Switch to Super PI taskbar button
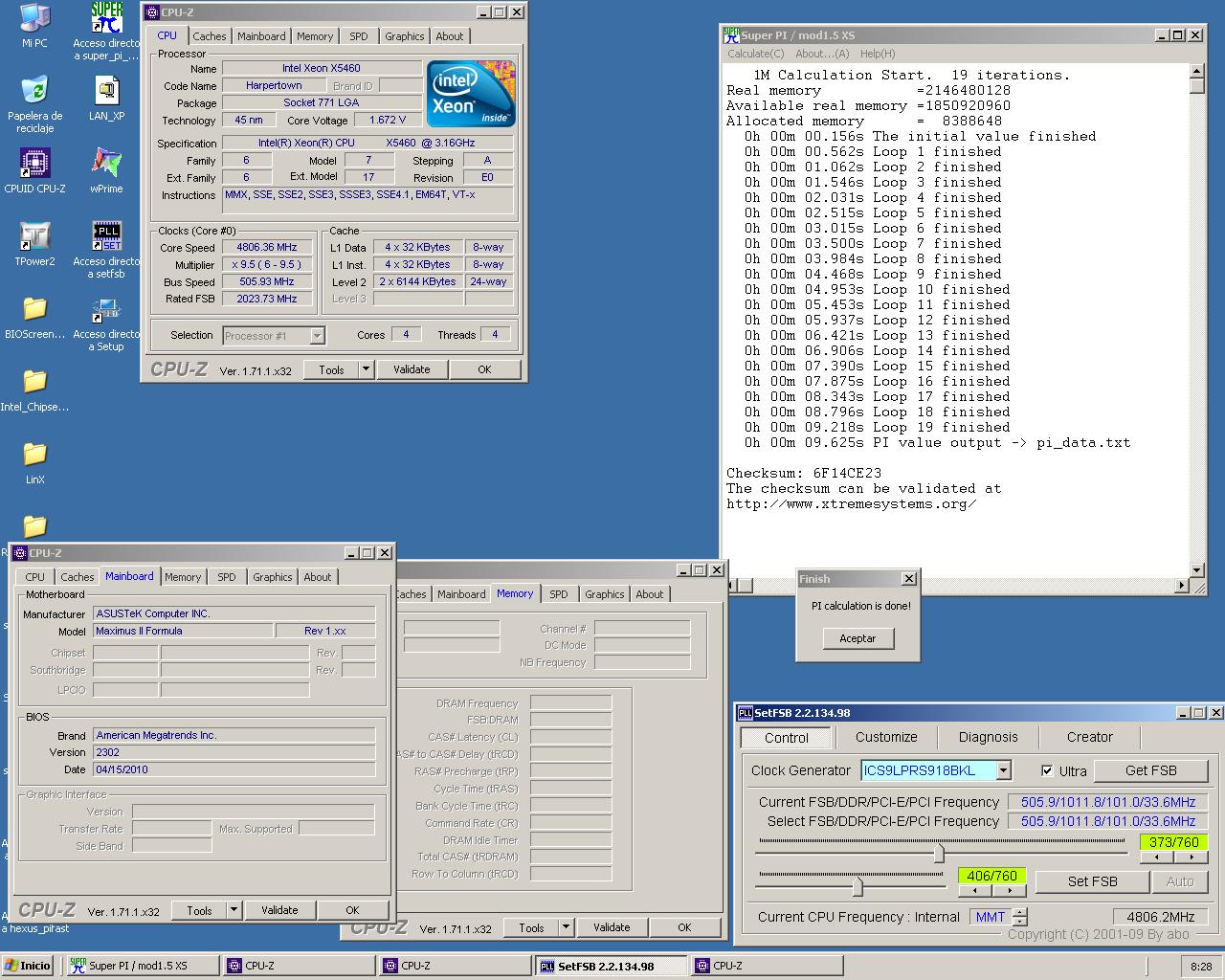This screenshot has width=1225, height=980. point(143,966)
